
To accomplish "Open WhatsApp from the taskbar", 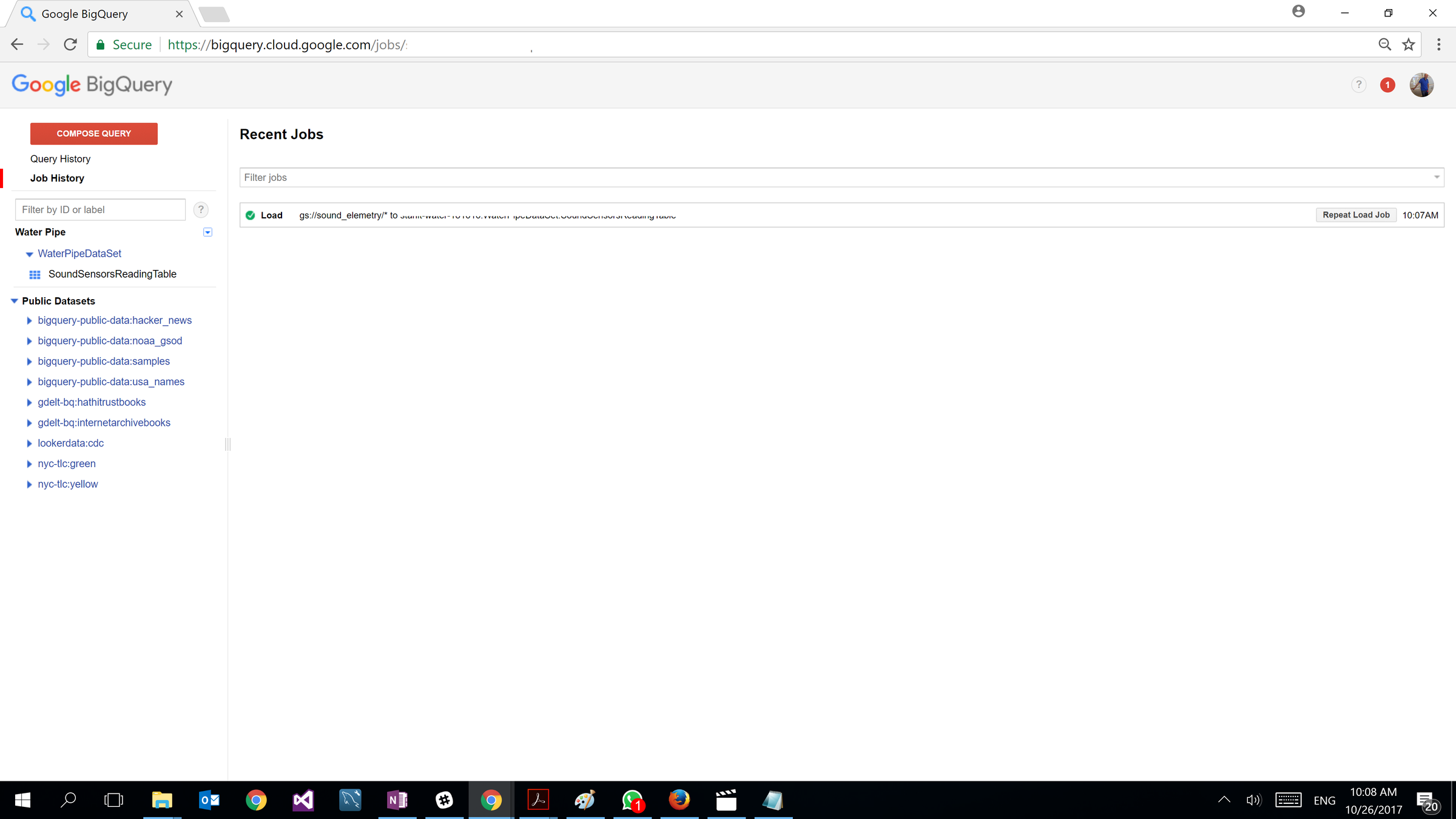I will coord(633,800).
